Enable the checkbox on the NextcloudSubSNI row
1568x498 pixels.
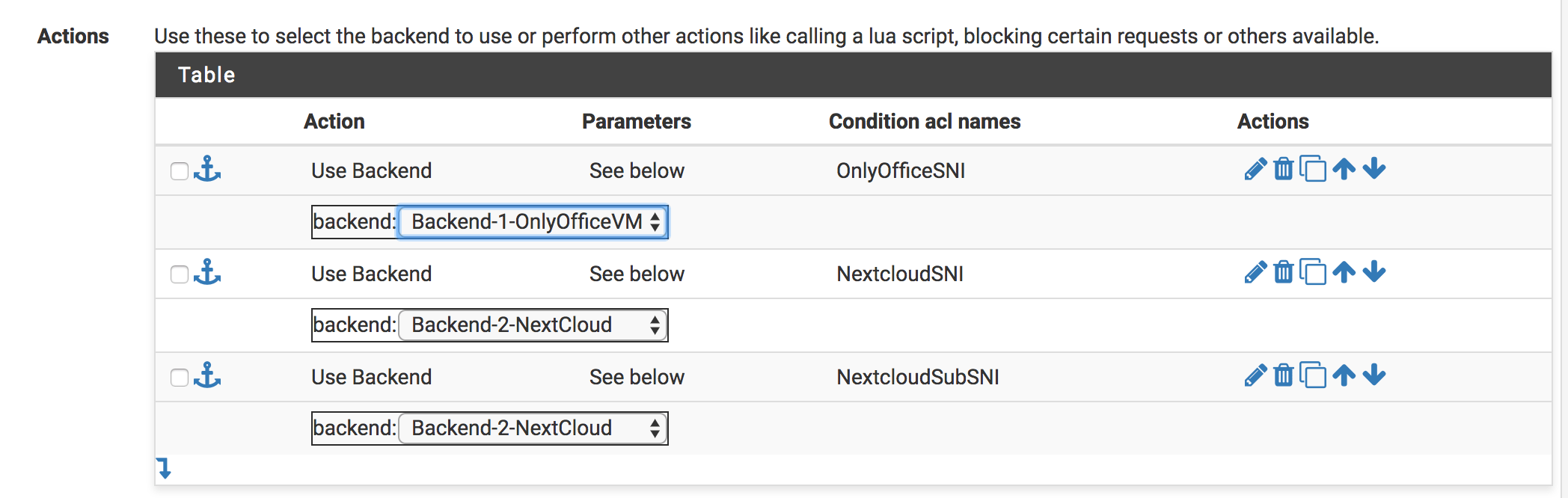(x=180, y=378)
